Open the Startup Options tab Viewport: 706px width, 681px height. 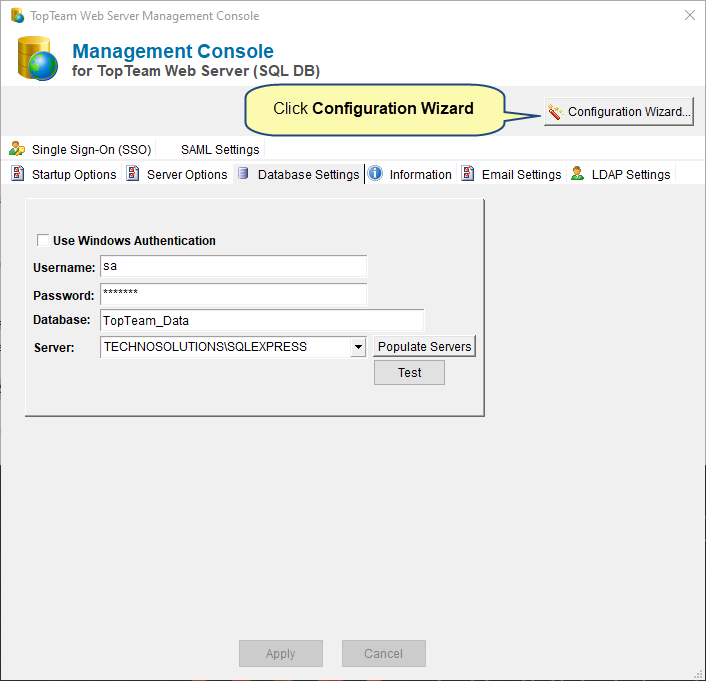tap(64, 174)
